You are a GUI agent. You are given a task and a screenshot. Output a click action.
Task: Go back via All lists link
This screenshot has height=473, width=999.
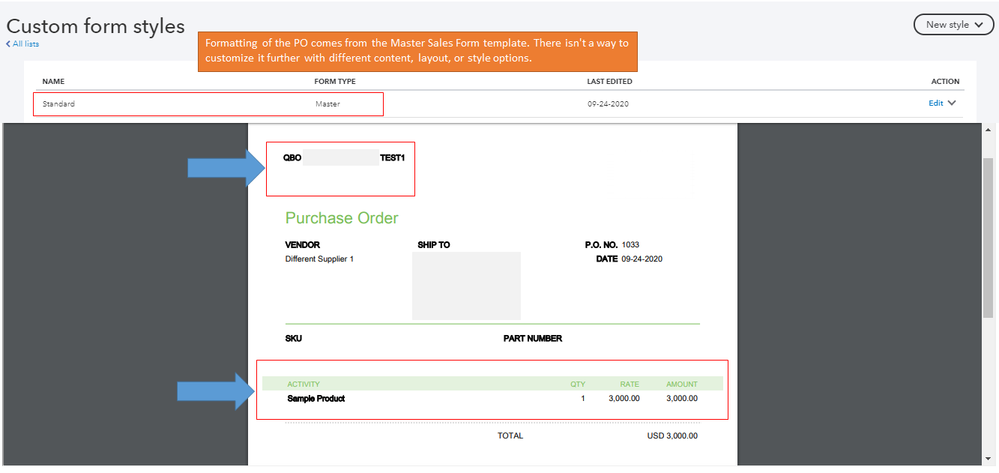[23, 44]
